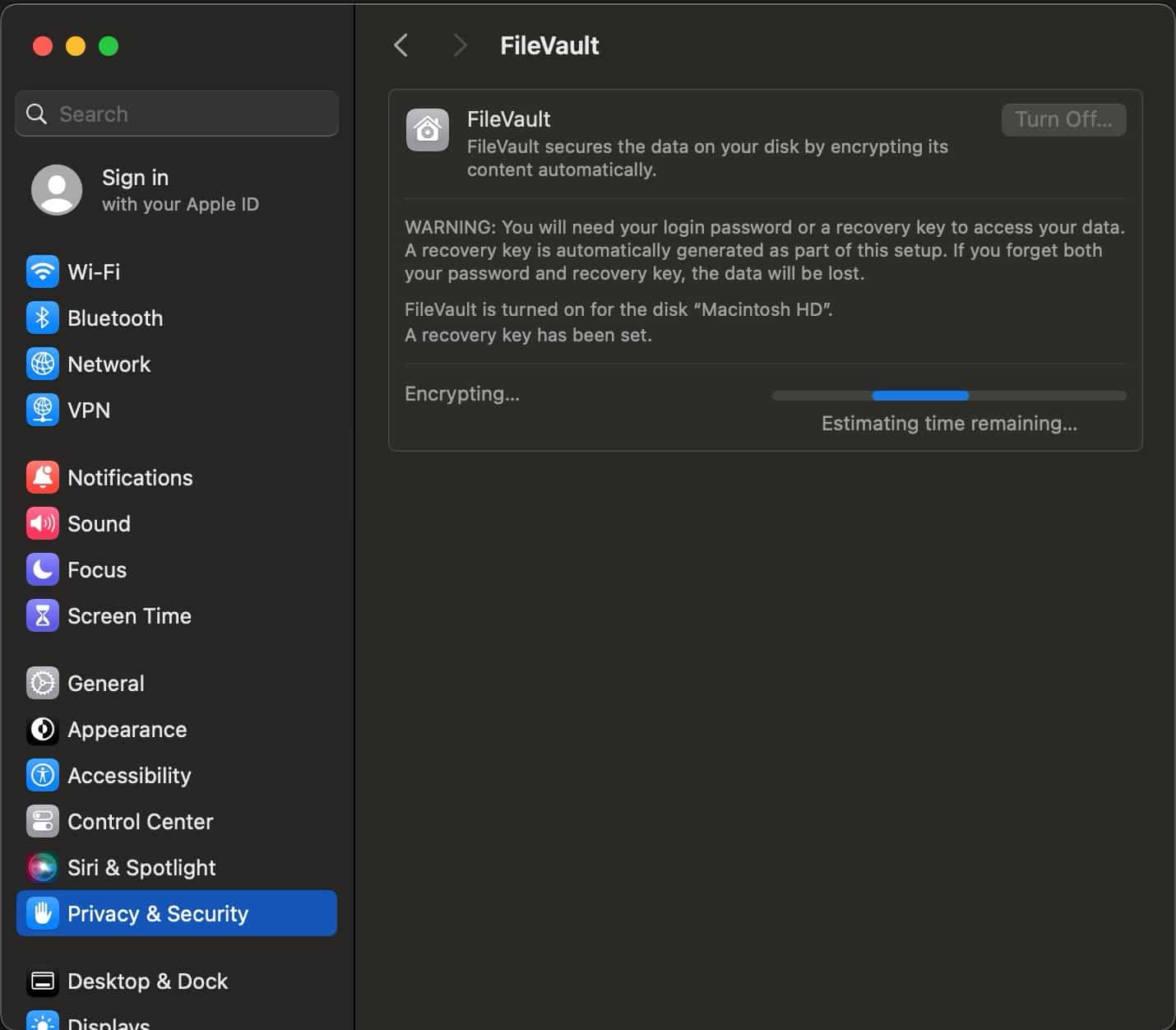Image resolution: width=1176 pixels, height=1030 pixels.
Task: Go back using the left chevron
Action: (401, 45)
